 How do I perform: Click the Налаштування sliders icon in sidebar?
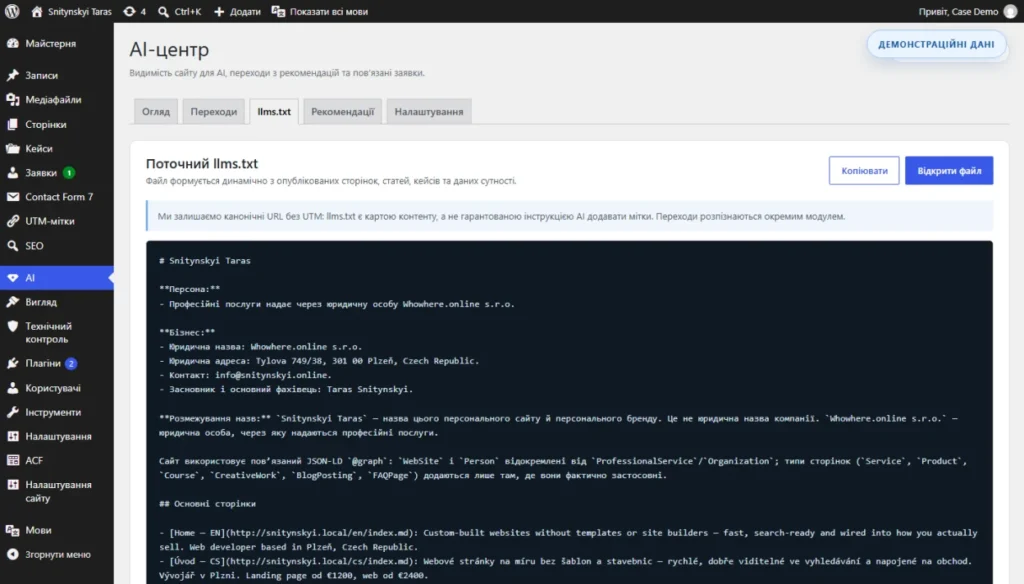pyautogui.click(x=12, y=436)
